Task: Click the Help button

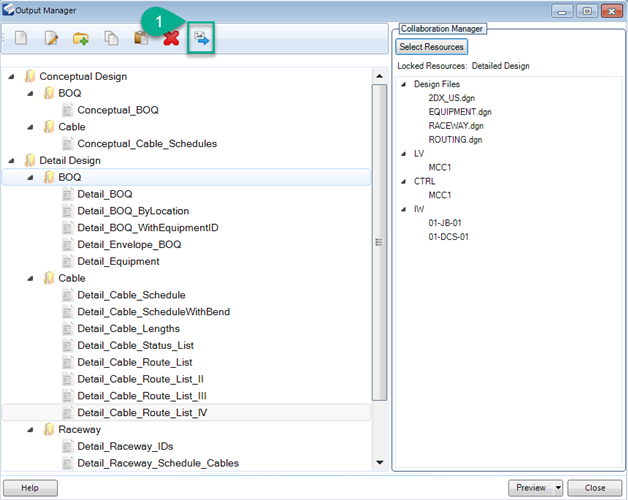Action: coord(30,488)
